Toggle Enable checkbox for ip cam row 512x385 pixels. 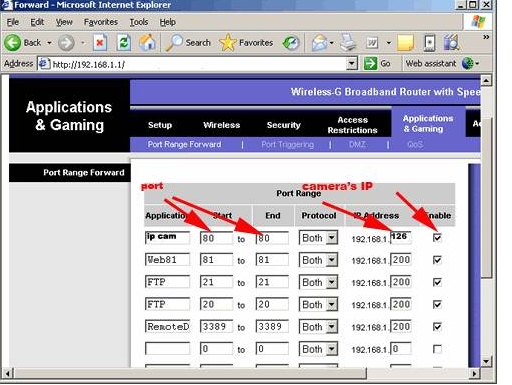[x=437, y=238]
